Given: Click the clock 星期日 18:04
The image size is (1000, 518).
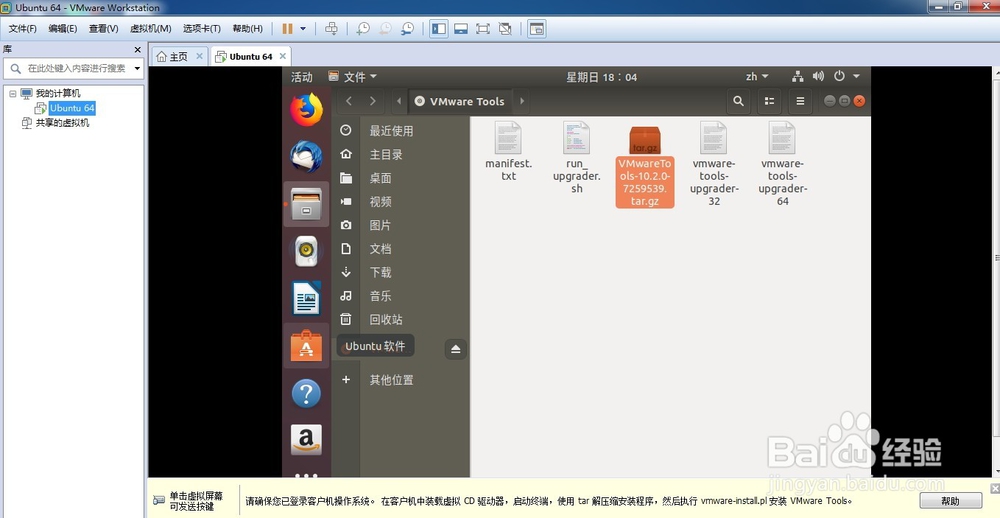Looking at the screenshot, I should tap(601, 77).
